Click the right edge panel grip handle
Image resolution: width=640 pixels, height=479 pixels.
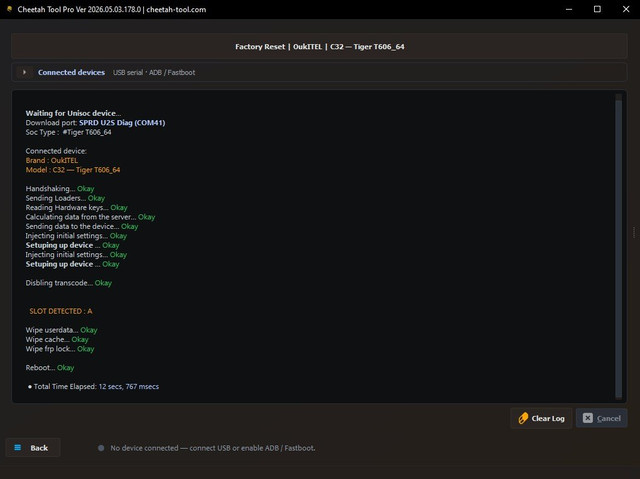coord(634,232)
